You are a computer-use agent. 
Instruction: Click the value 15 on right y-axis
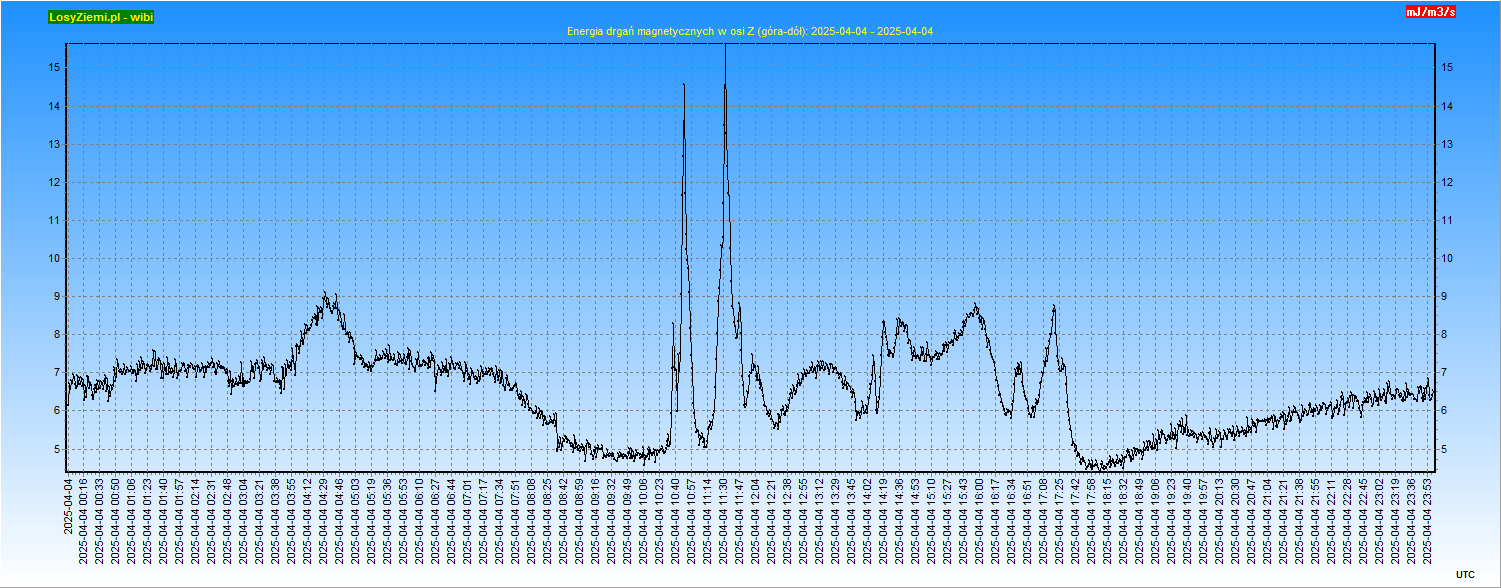click(1446, 68)
